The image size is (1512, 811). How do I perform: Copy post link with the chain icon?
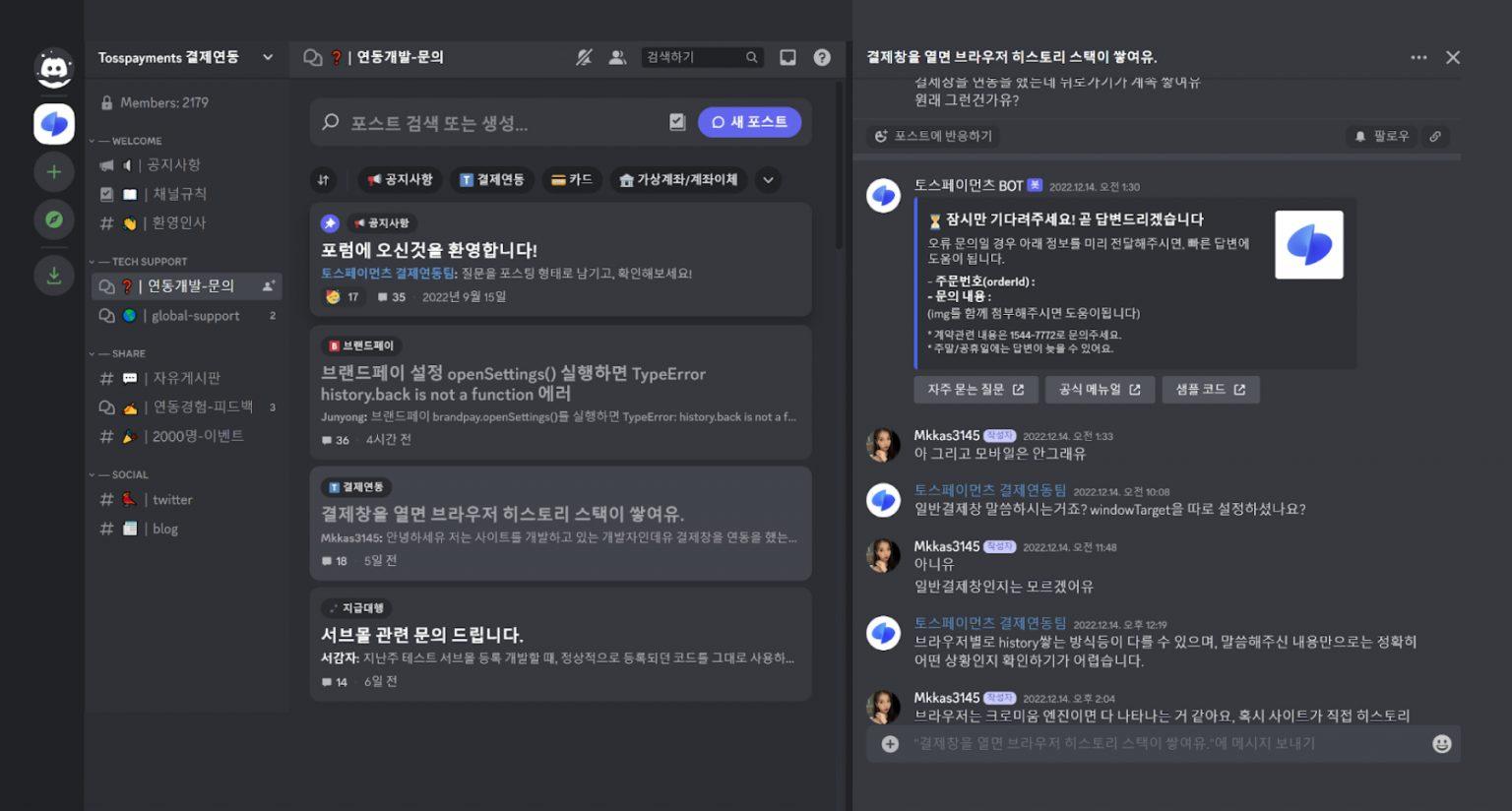[1435, 137]
